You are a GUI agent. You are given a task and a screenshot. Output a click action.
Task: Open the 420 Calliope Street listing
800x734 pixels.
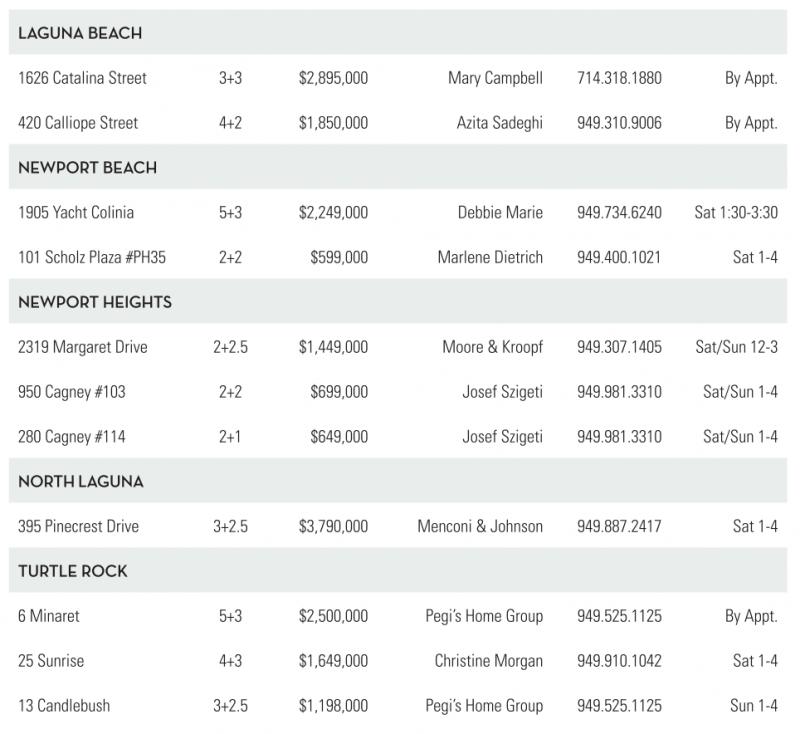pos(78,123)
